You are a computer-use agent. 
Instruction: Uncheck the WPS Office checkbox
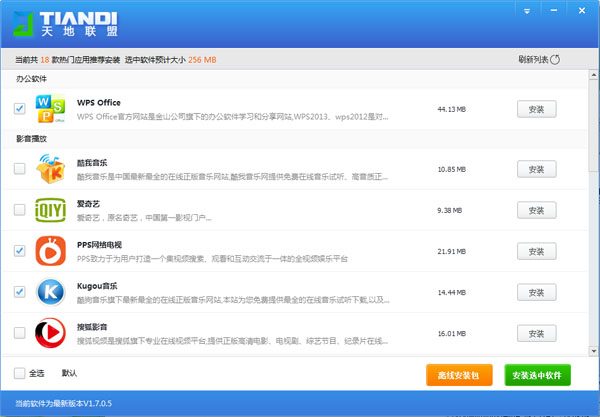[20, 109]
